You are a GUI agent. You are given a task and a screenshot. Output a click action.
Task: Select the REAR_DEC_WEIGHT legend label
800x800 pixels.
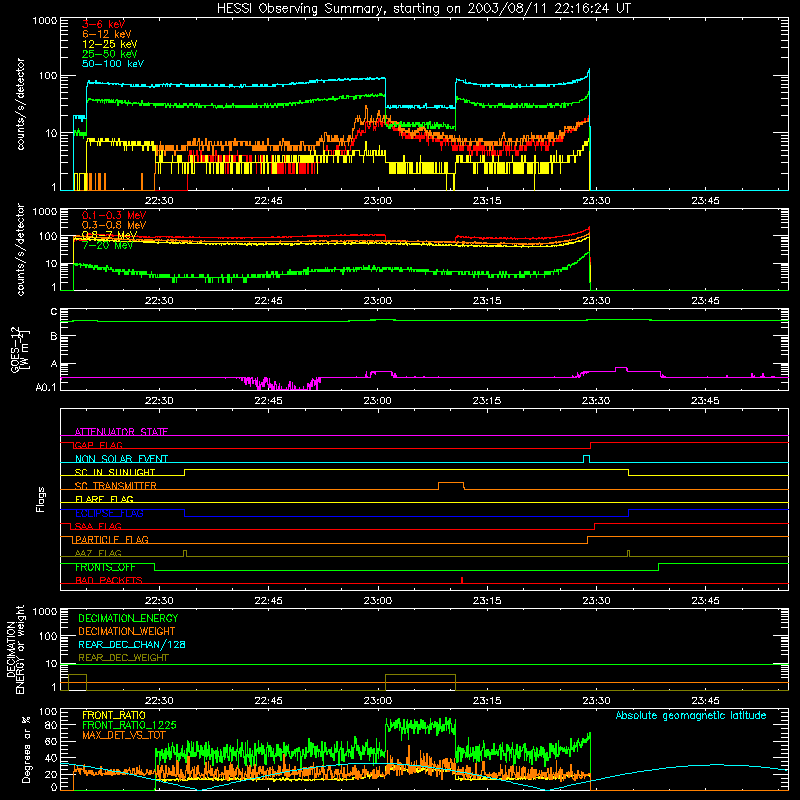click(x=123, y=658)
